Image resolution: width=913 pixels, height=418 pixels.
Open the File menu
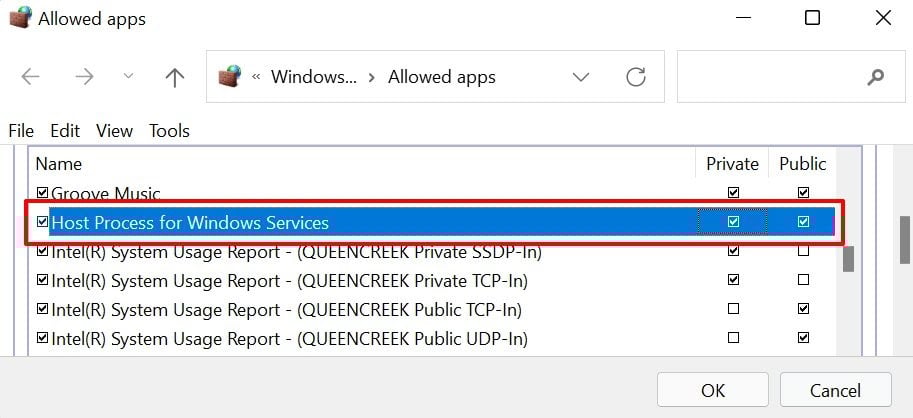pos(21,131)
